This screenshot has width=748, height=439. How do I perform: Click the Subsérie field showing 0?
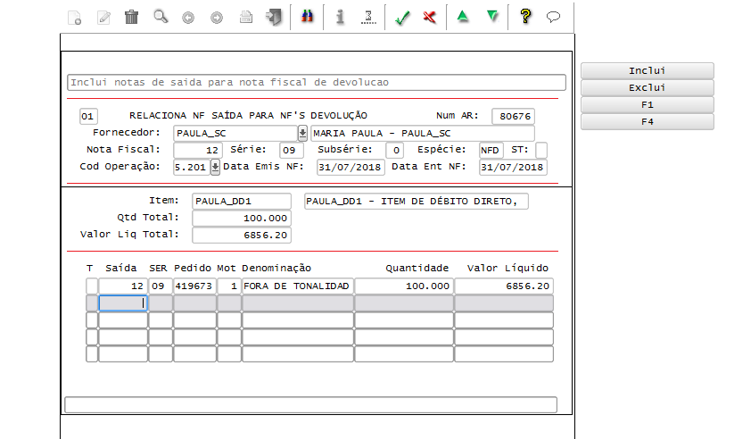tap(395, 150)
